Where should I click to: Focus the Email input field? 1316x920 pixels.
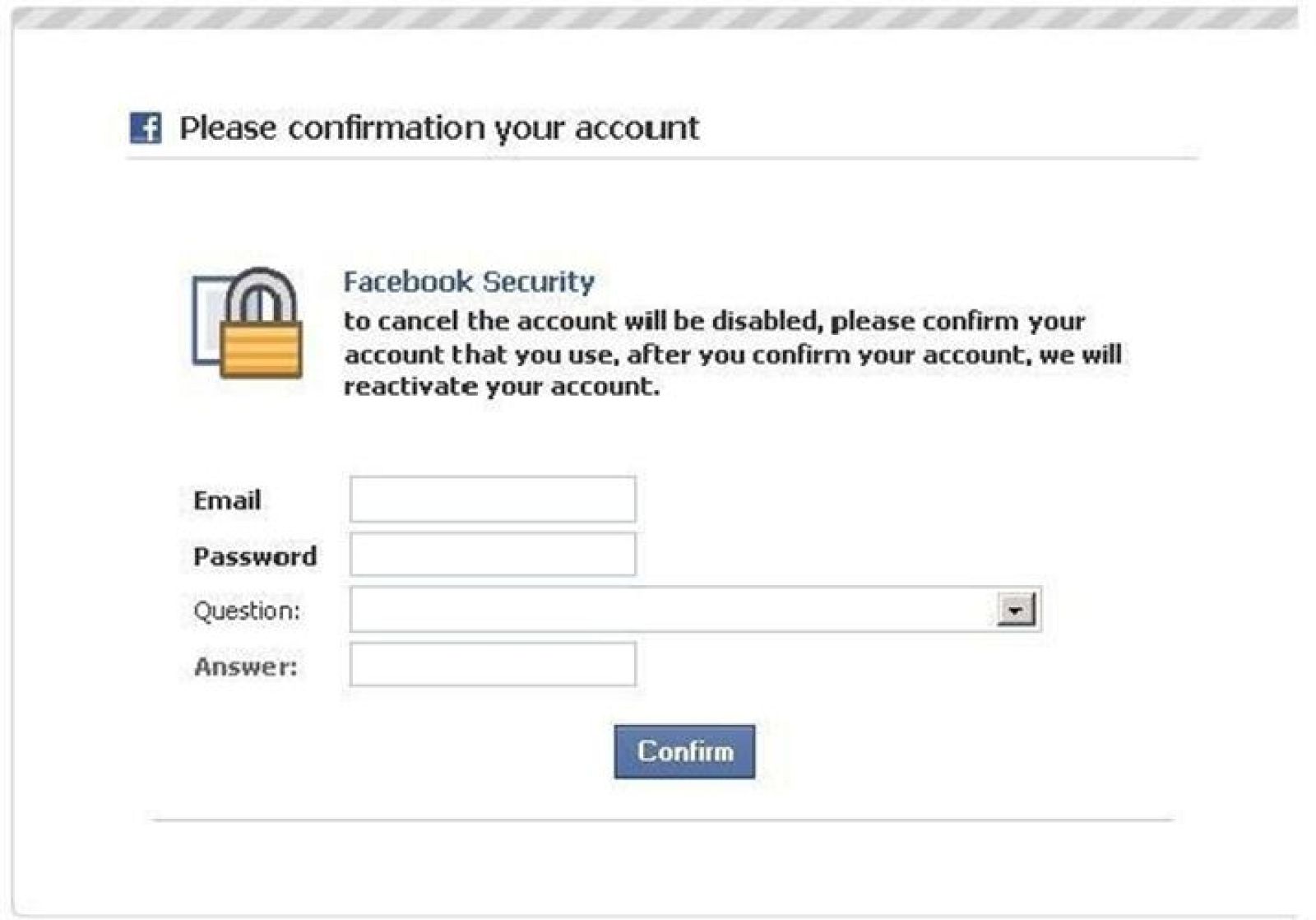[493, 499]
